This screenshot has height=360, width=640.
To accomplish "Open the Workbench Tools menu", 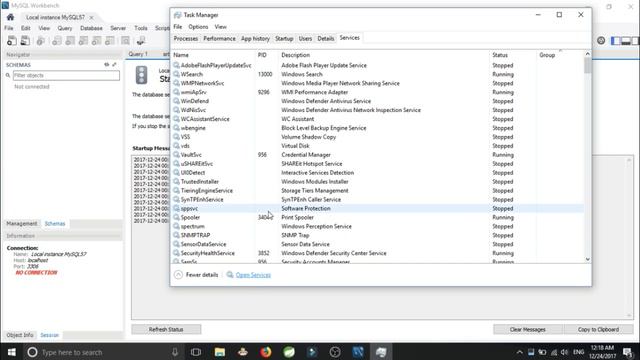I will tap(140, 28).
